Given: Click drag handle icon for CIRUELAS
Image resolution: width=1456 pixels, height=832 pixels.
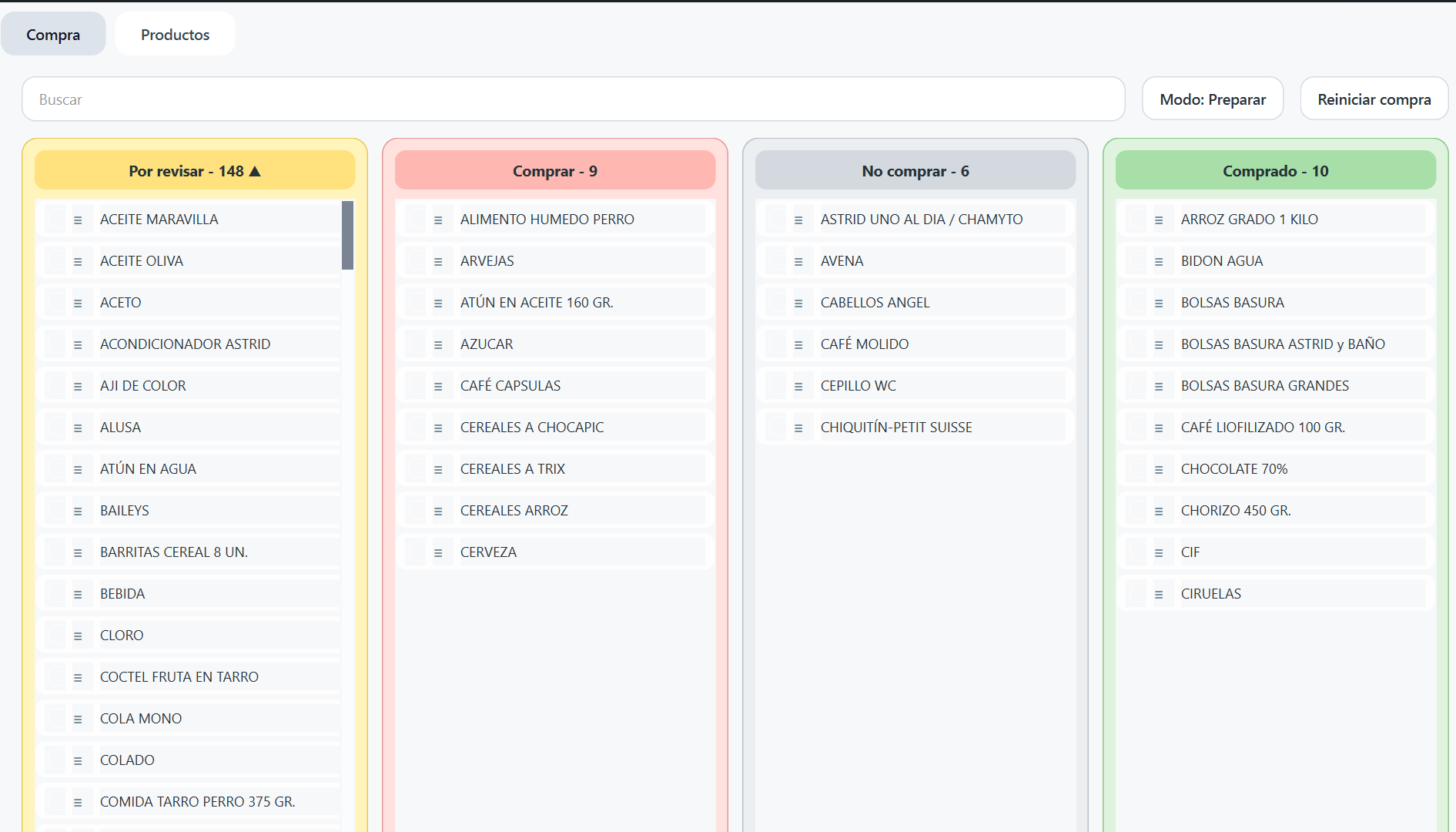Looking at the screenshot, I should tap(1159, 595).
